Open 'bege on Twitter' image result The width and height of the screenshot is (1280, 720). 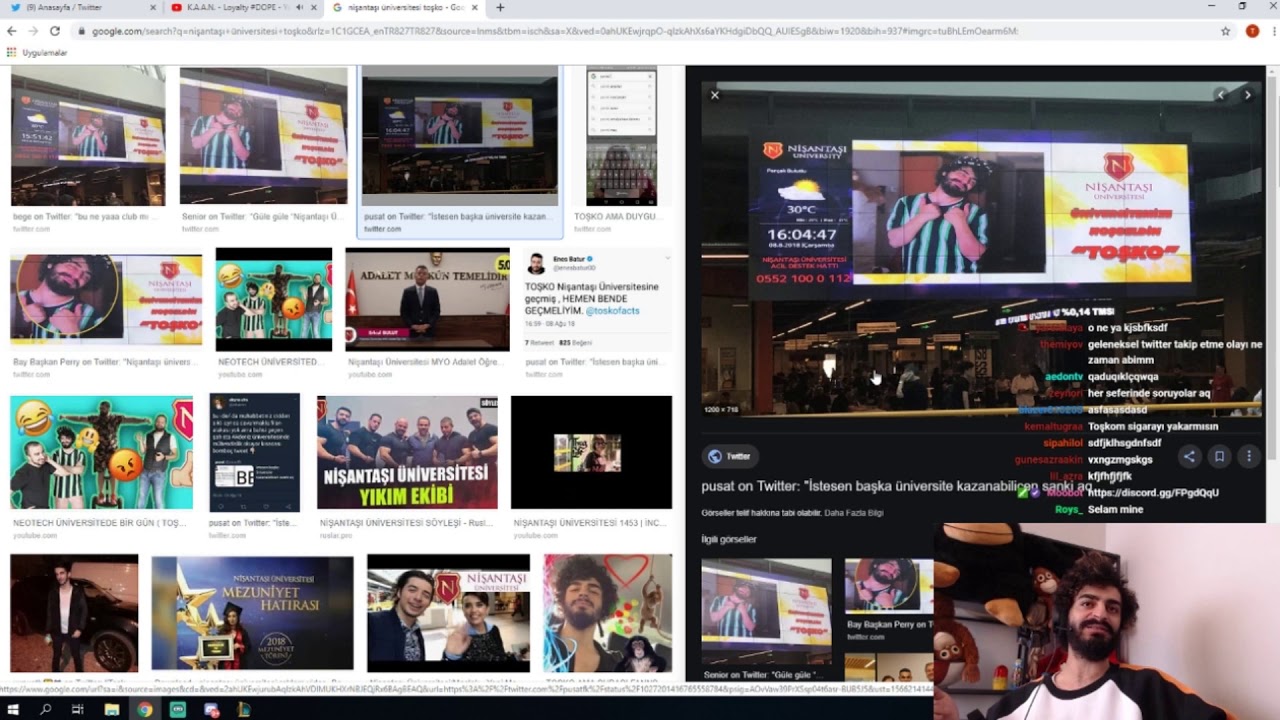[88, 136]
